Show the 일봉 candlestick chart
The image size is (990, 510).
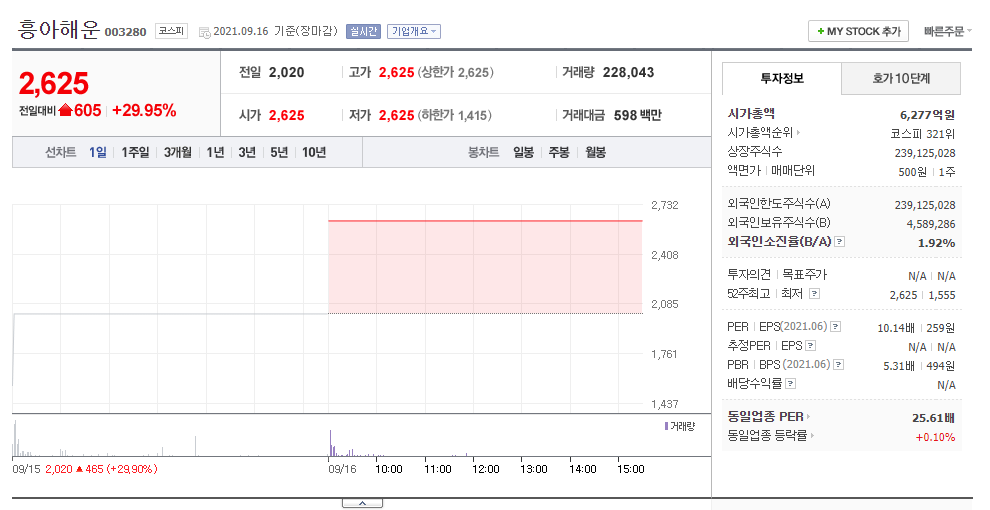[523, 152]
